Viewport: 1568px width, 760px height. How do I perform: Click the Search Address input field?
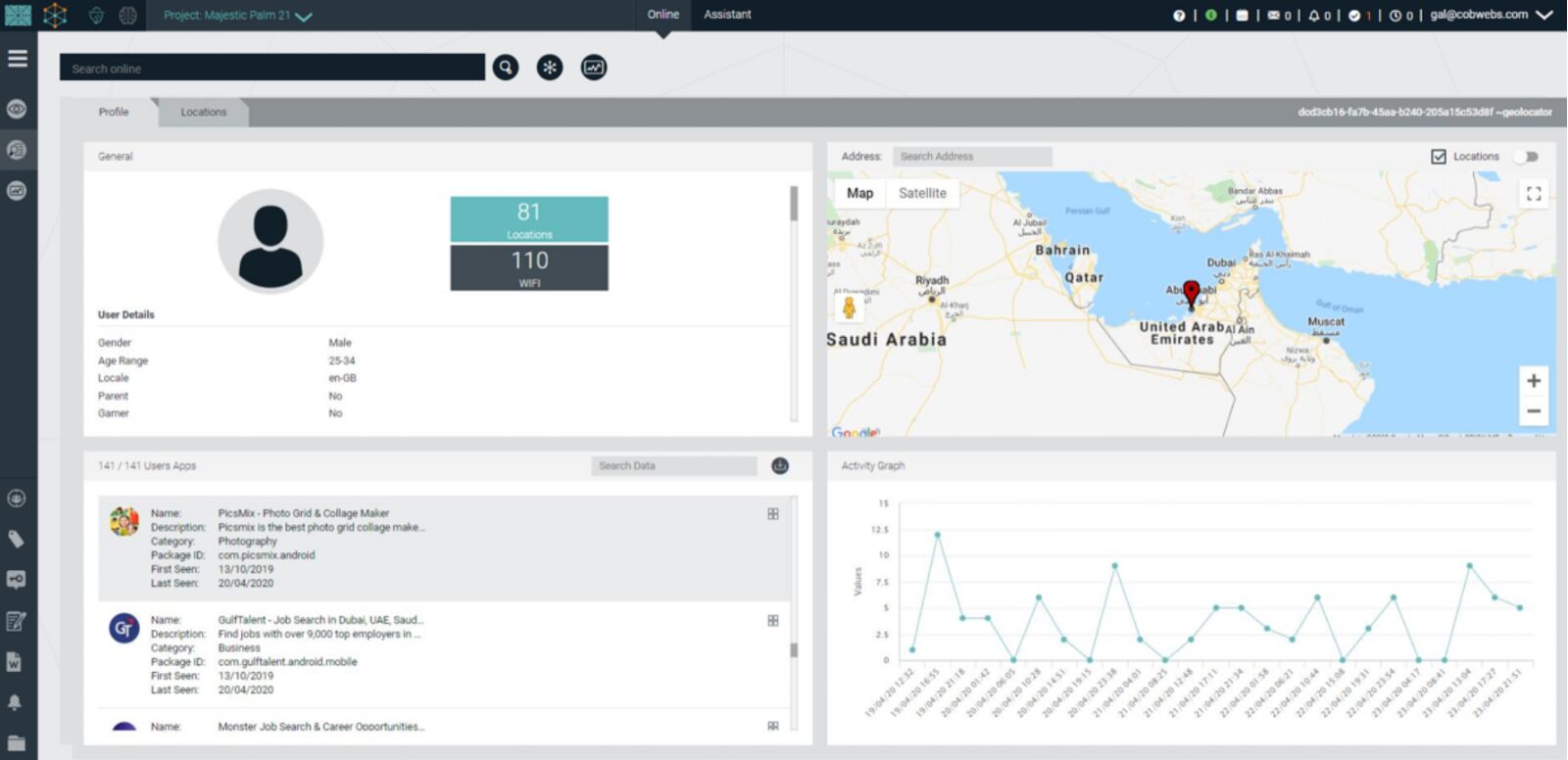[972, 157]
